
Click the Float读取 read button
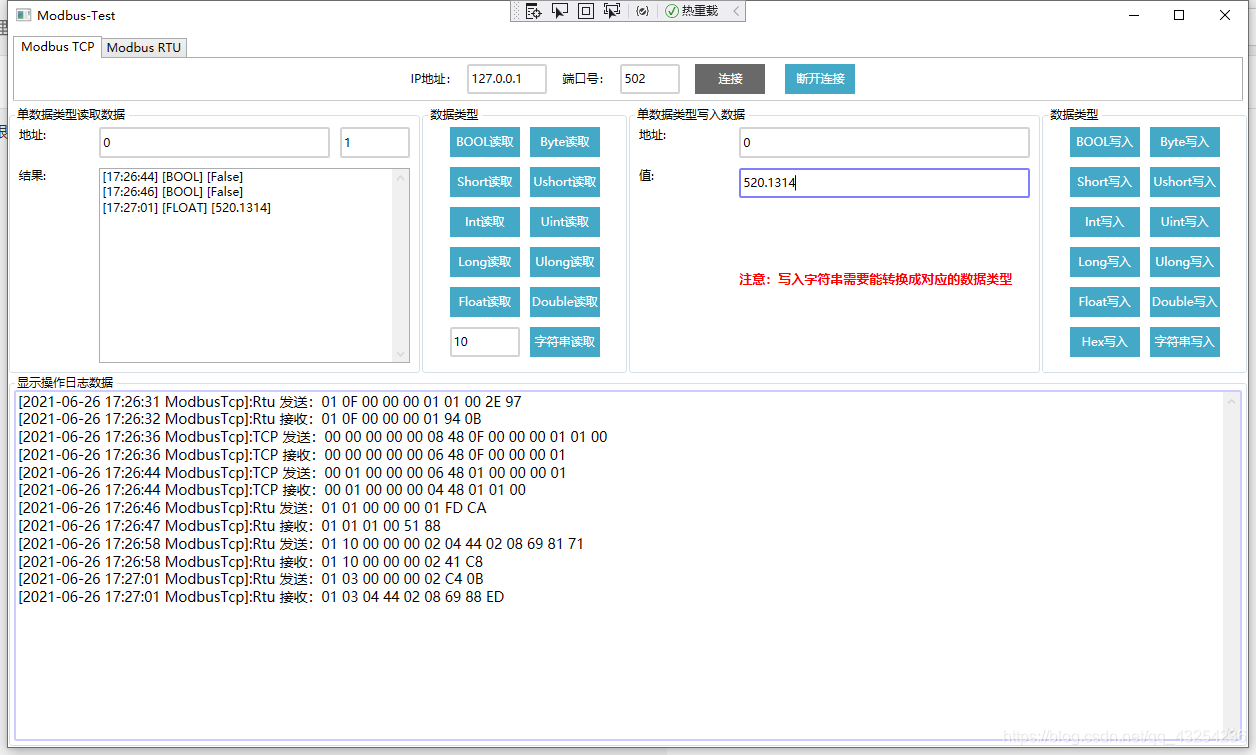click(x=484, y=301)
